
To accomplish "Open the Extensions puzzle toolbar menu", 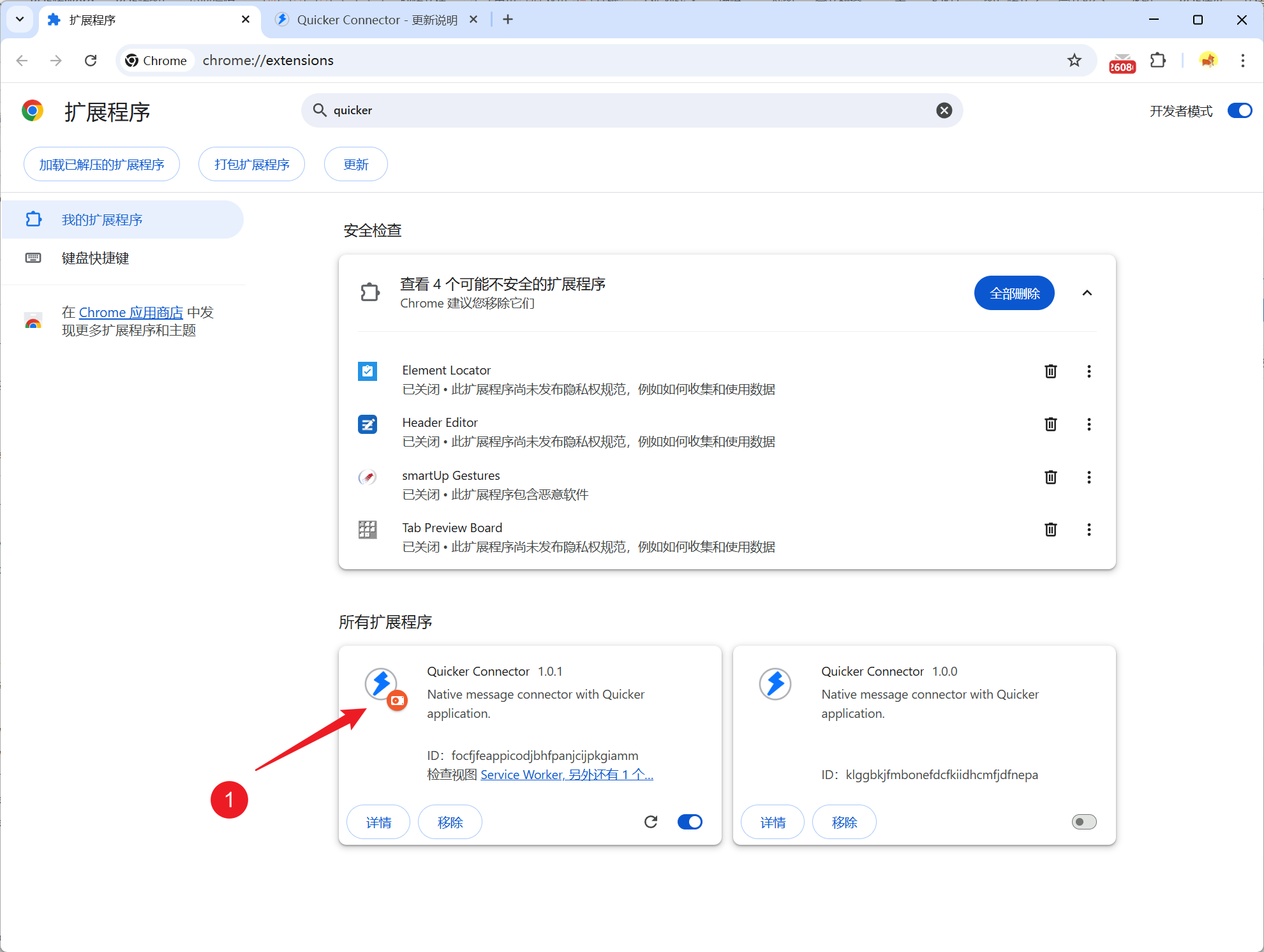I will 1157,61.
